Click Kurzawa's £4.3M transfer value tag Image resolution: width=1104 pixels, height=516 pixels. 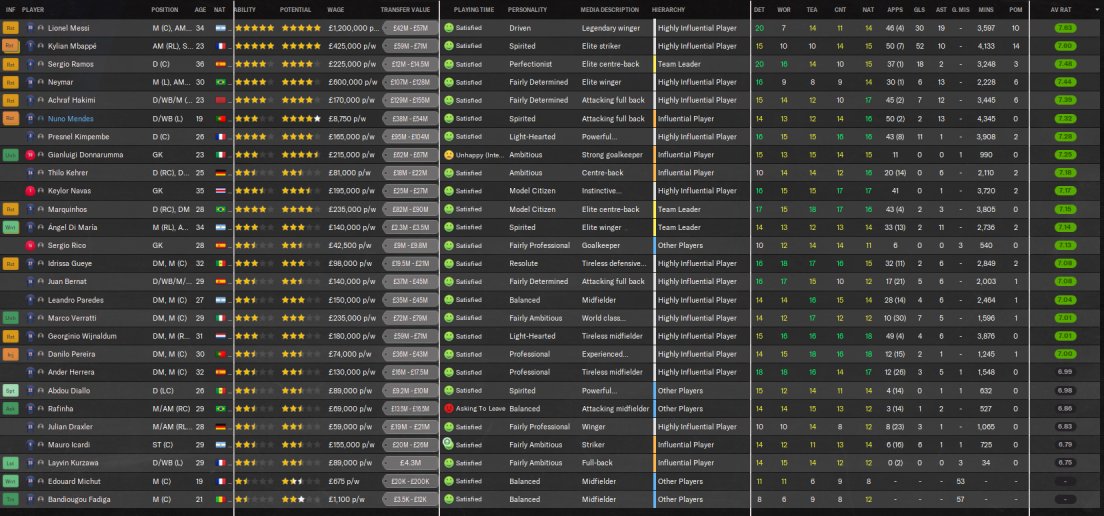410,463
